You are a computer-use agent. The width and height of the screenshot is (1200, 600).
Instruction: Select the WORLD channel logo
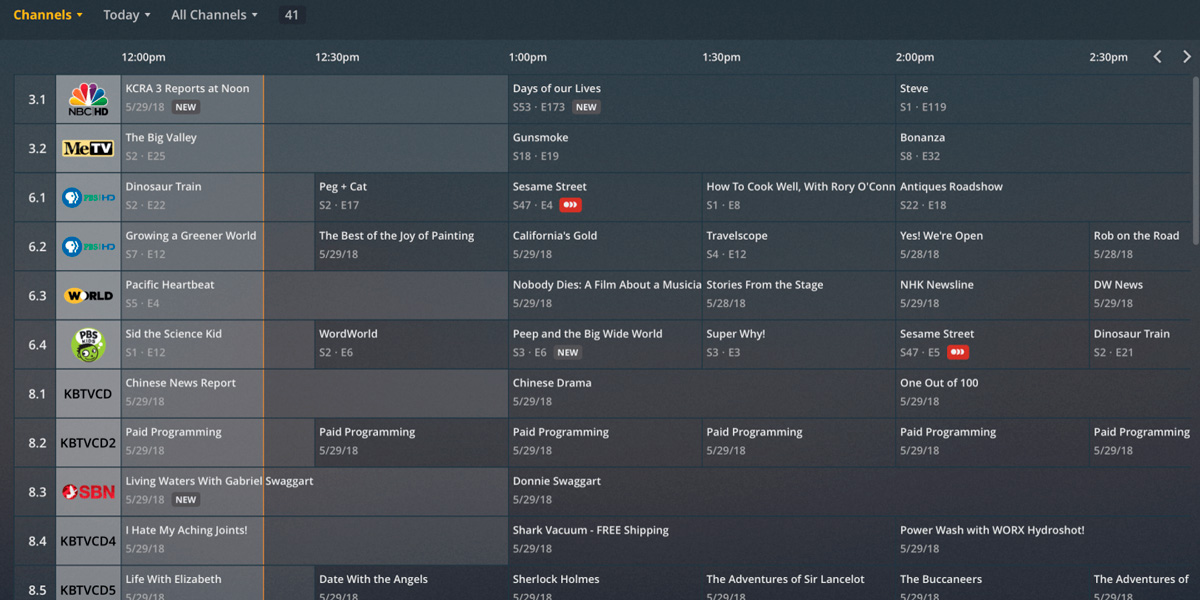coord(88,295)
